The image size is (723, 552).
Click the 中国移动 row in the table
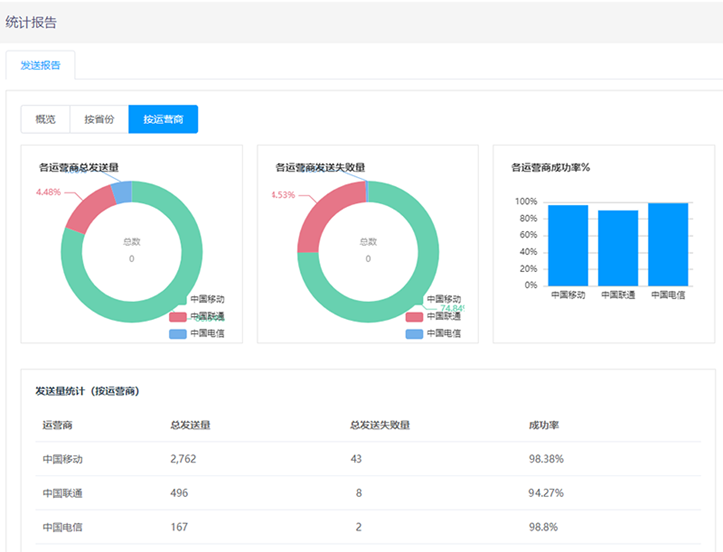[x=368, y=459]
